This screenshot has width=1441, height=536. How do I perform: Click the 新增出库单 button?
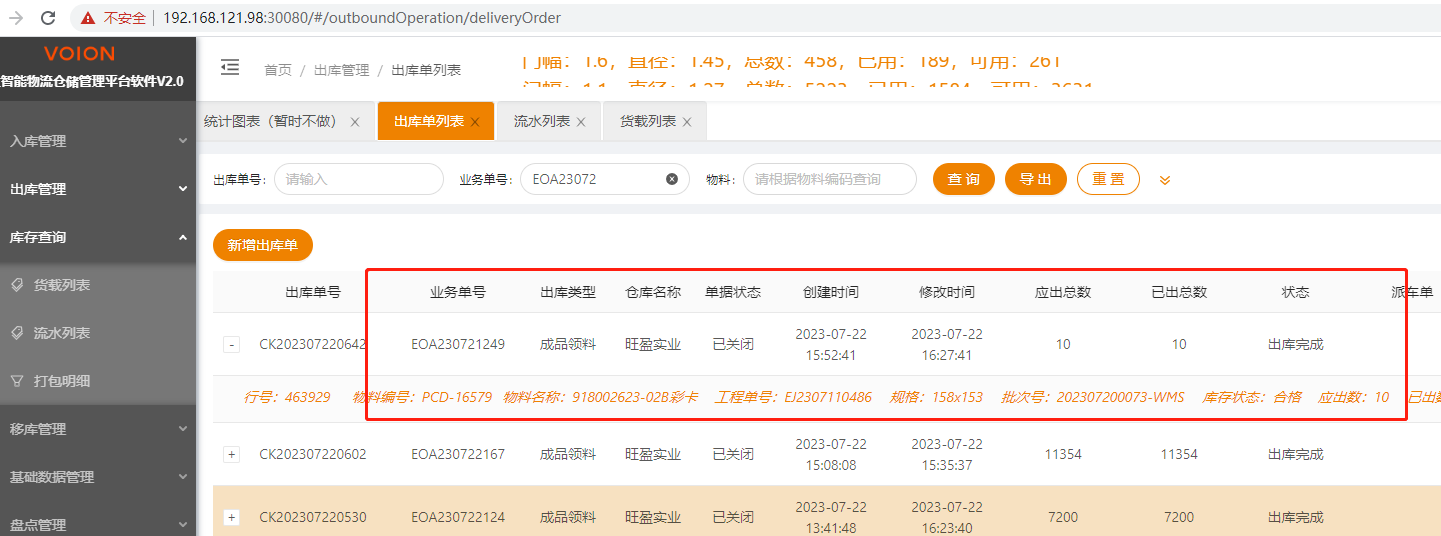[x=263, y=245]
